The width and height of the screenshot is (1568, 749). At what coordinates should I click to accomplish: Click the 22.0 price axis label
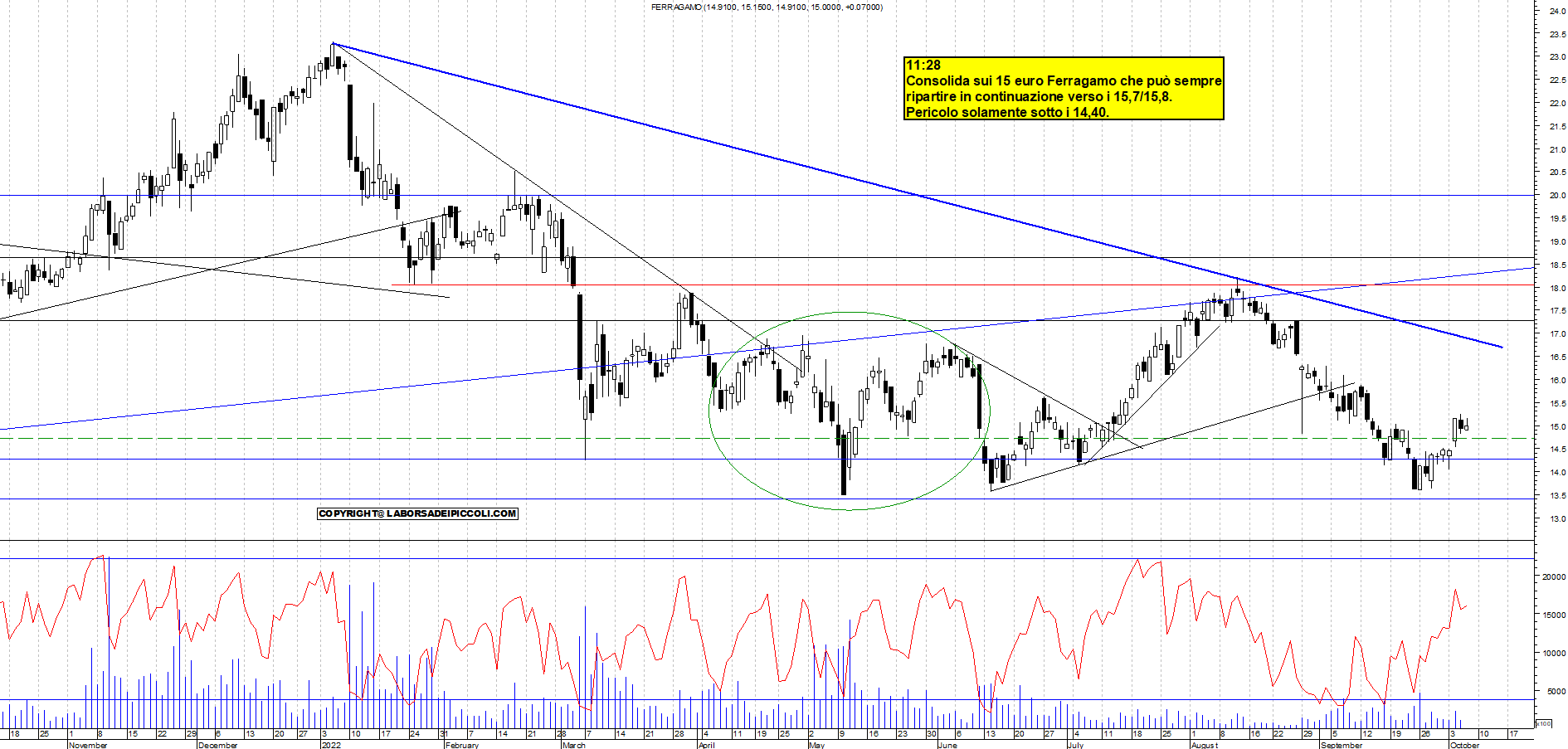point(1557,104)
